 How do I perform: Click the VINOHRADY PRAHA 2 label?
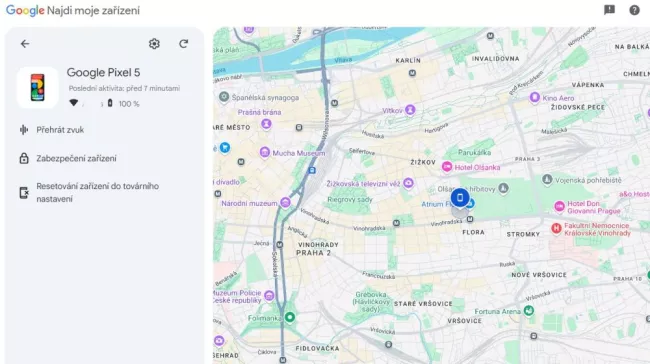point(318,249)
